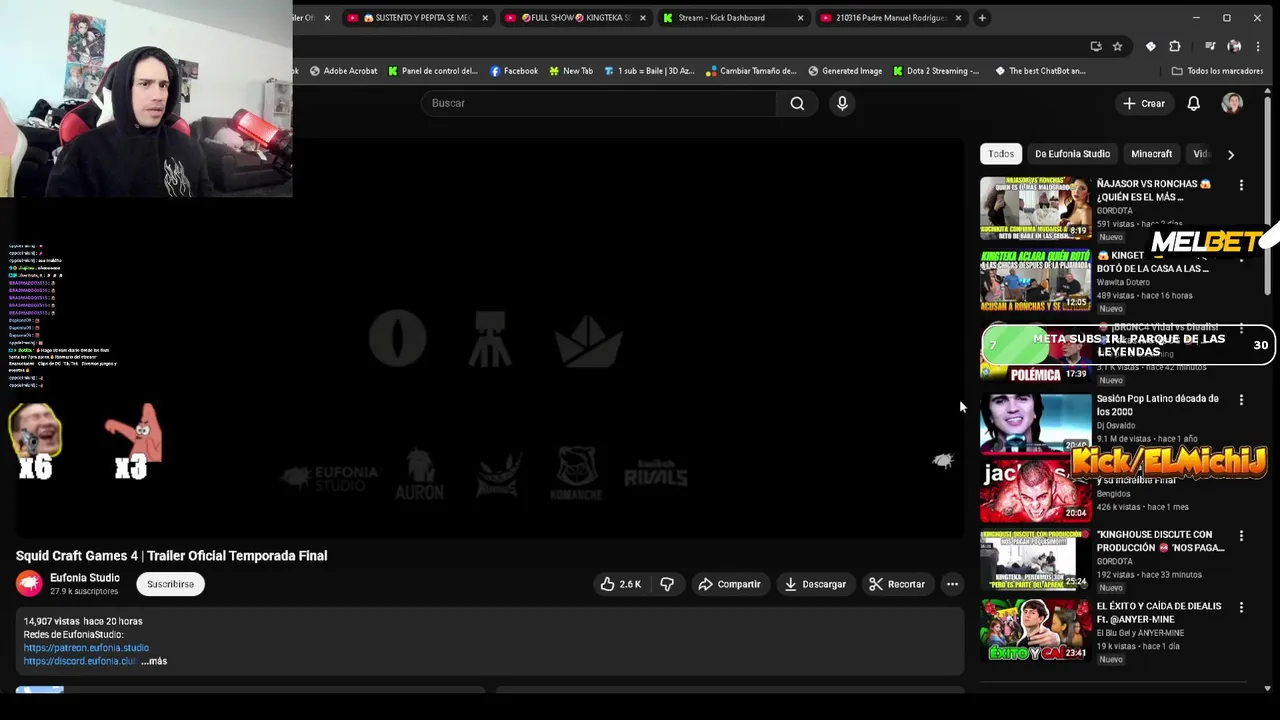Select the De Eufonia Studio chip
The height and width of the screenshot is (720, 1280).
point(1072,154)
